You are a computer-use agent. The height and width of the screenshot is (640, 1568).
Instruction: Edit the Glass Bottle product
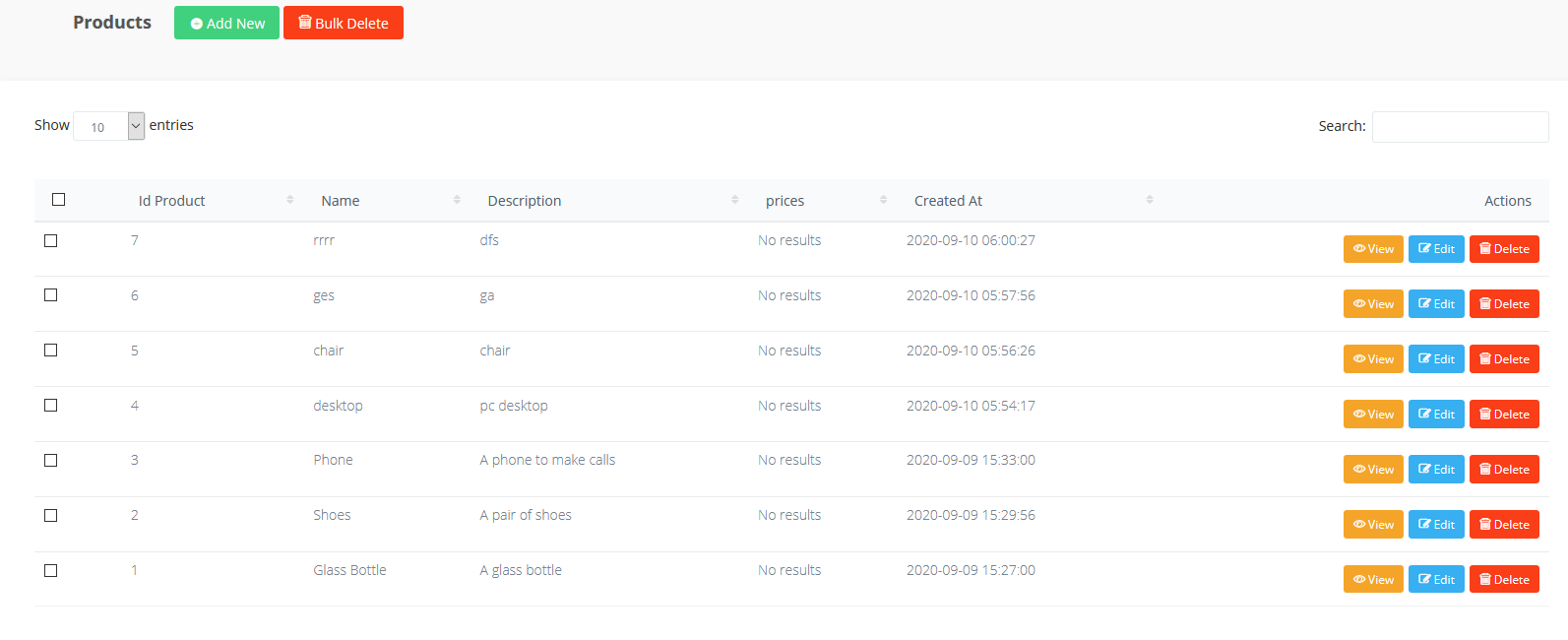coord(1436,580)
